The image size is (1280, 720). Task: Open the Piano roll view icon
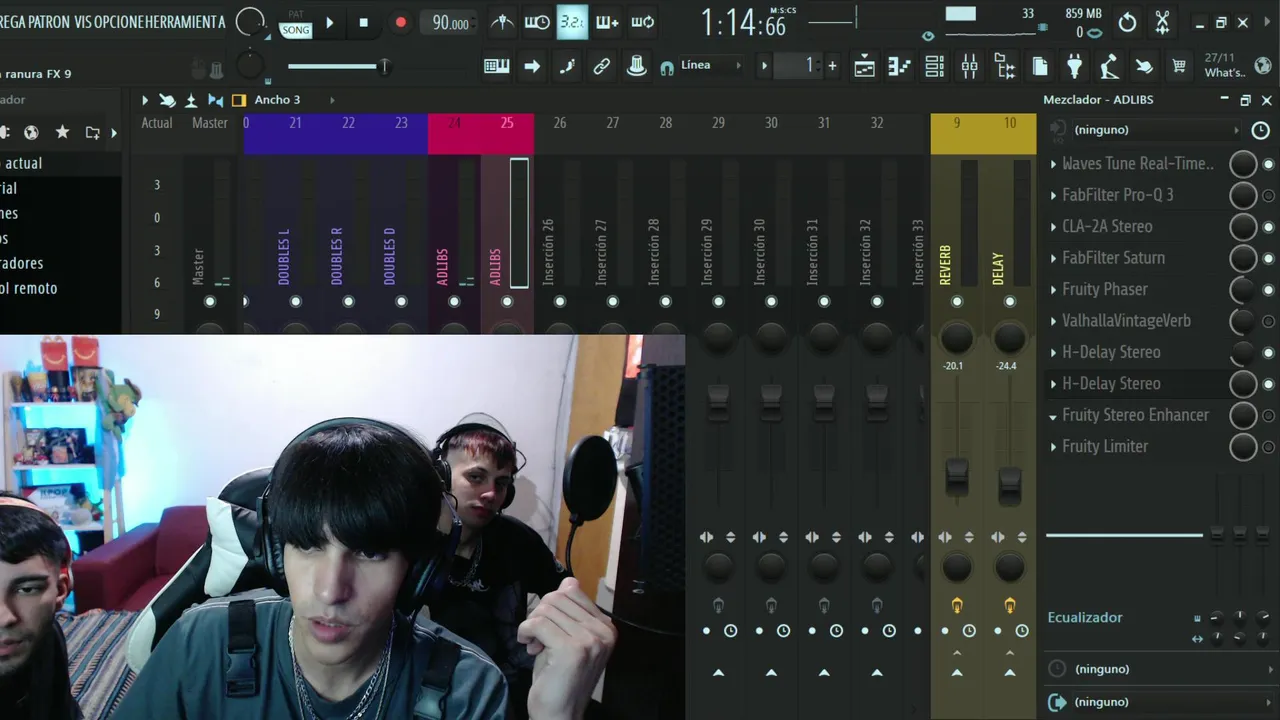[899, 67]
